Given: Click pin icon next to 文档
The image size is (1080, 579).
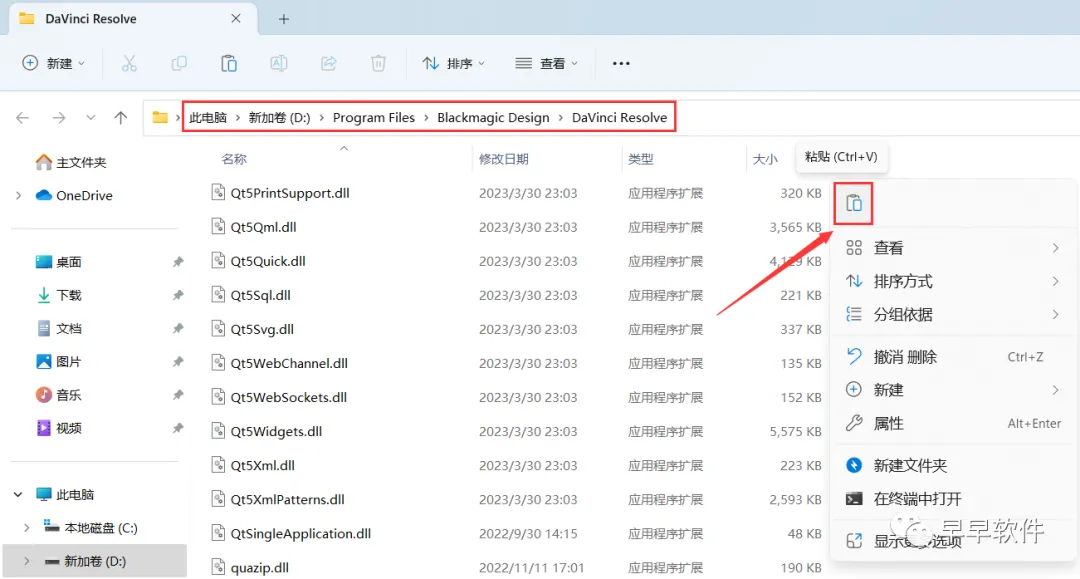Looking at the screenshot, I should 178,328.
